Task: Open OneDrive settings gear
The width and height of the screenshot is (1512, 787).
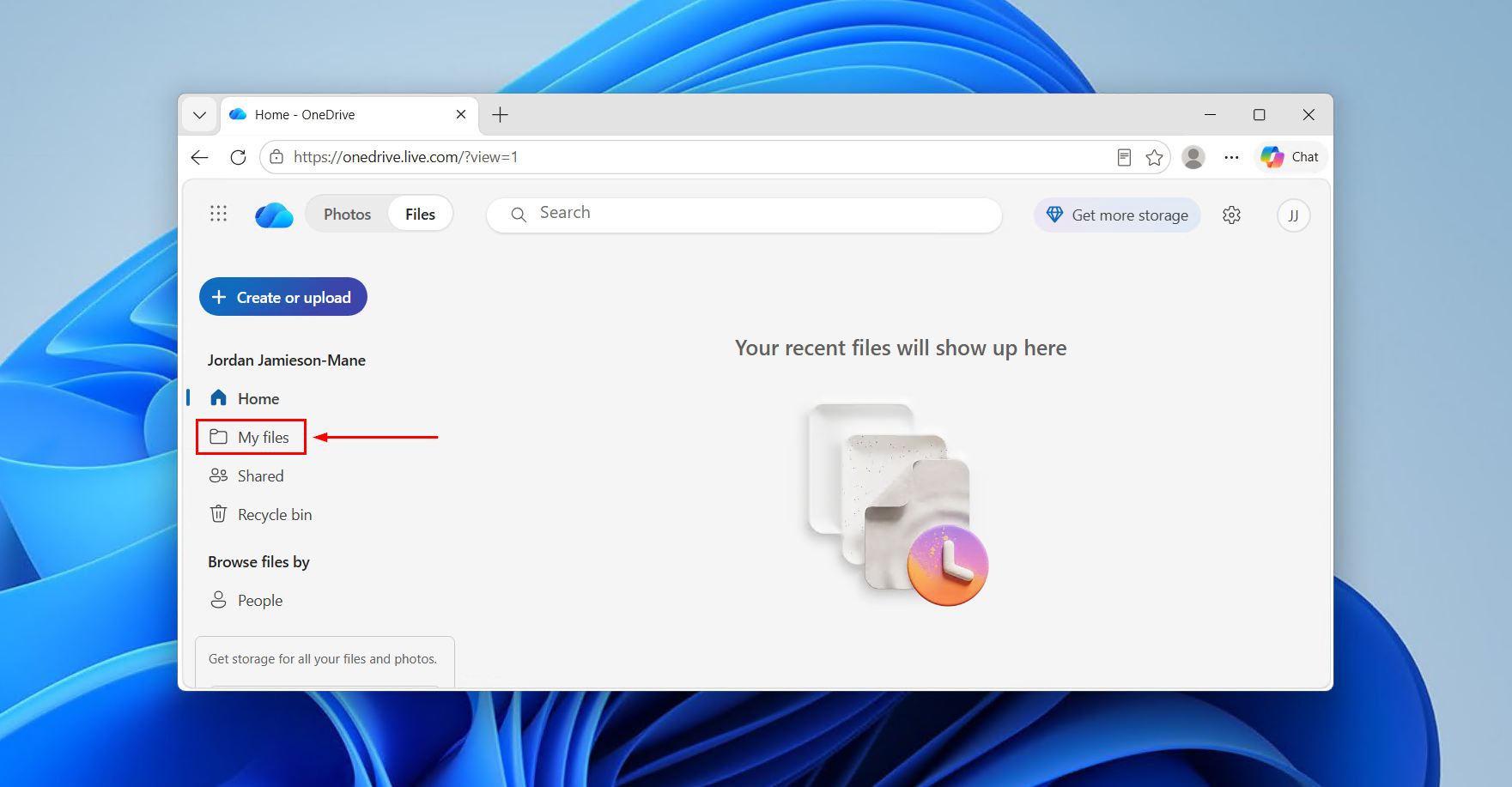Action: click(x=1231, y=215)
